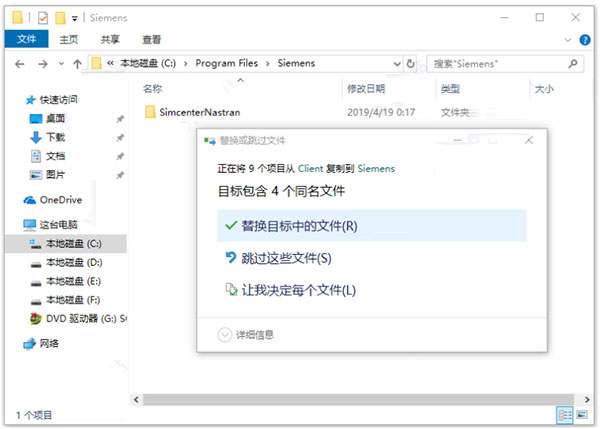Select 本地磁盘 (D:) in the navigation pane
Screen dimensions: 600x429
click(x=74, y=263)
